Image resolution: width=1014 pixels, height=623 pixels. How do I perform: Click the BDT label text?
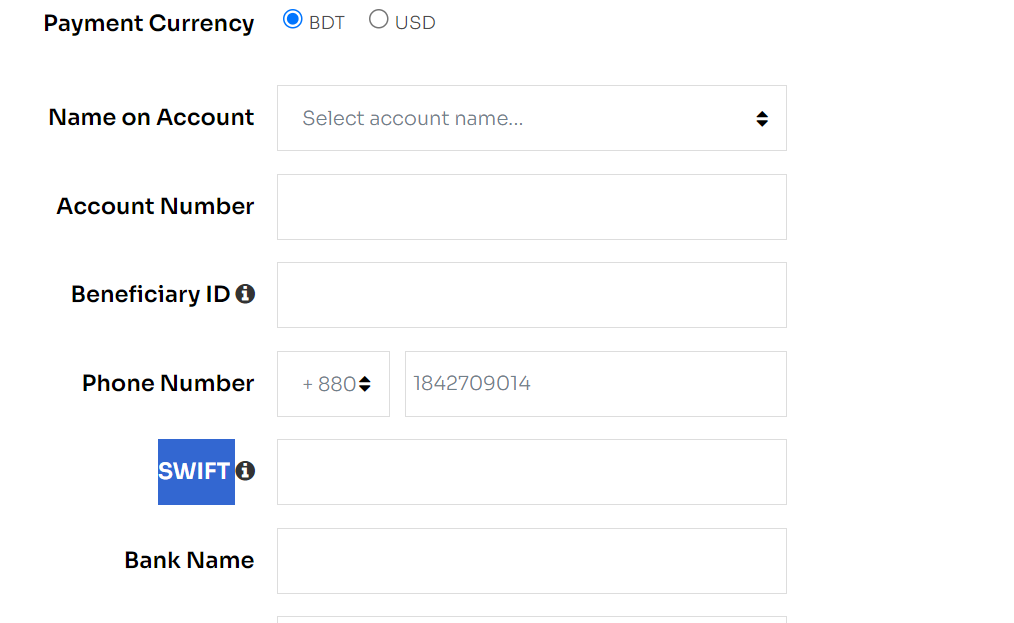(327, 23)
